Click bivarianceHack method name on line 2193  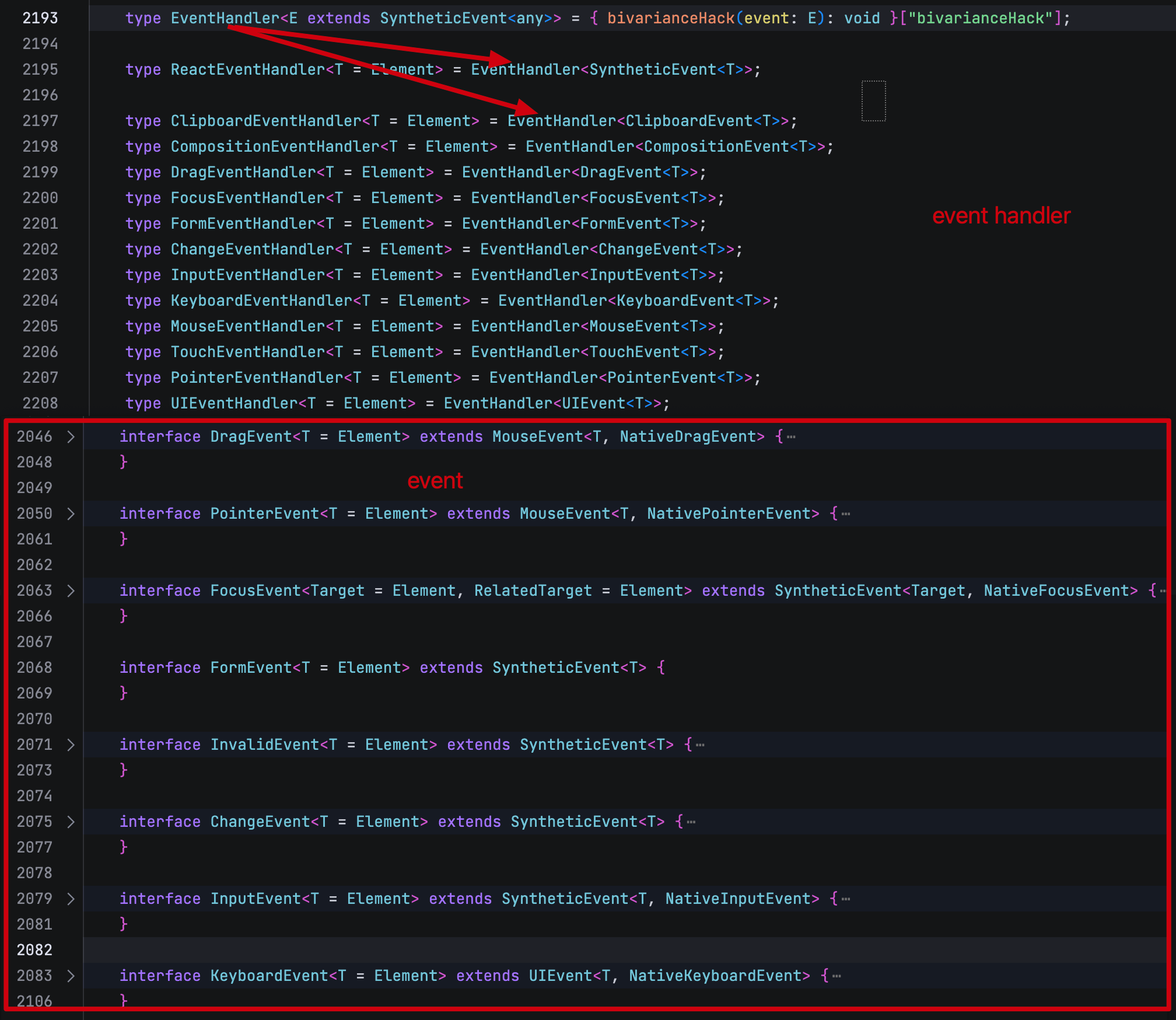pos(670,18)
